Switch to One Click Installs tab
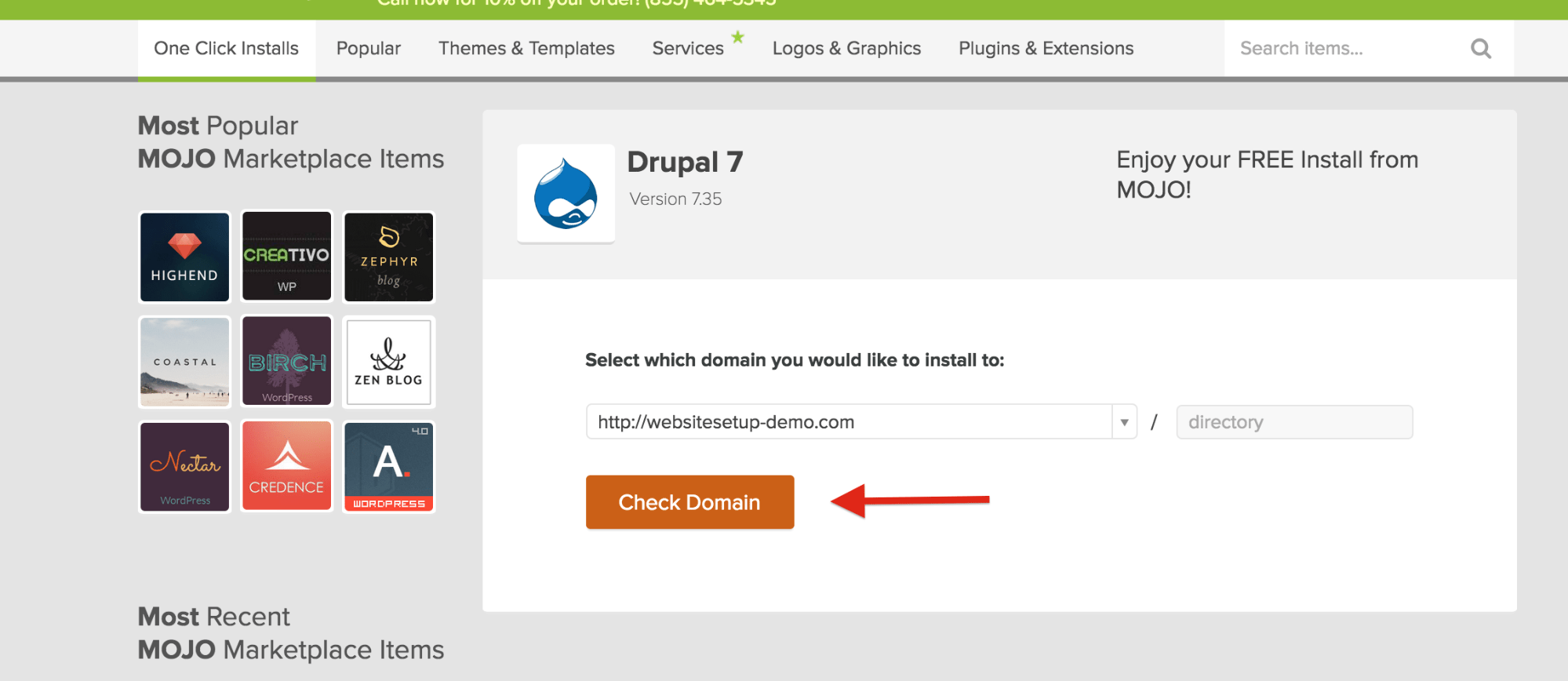 pos(227,49)
